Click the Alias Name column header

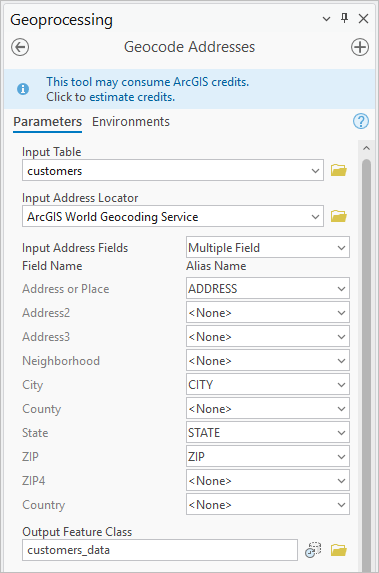(x=216, y=266)
